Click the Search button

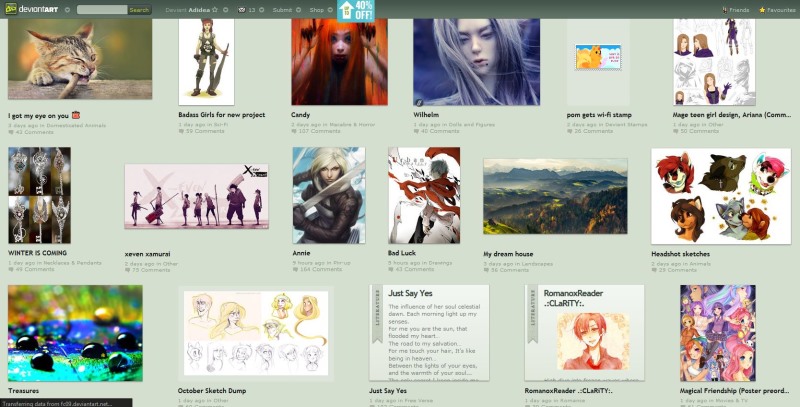point(139,9)
